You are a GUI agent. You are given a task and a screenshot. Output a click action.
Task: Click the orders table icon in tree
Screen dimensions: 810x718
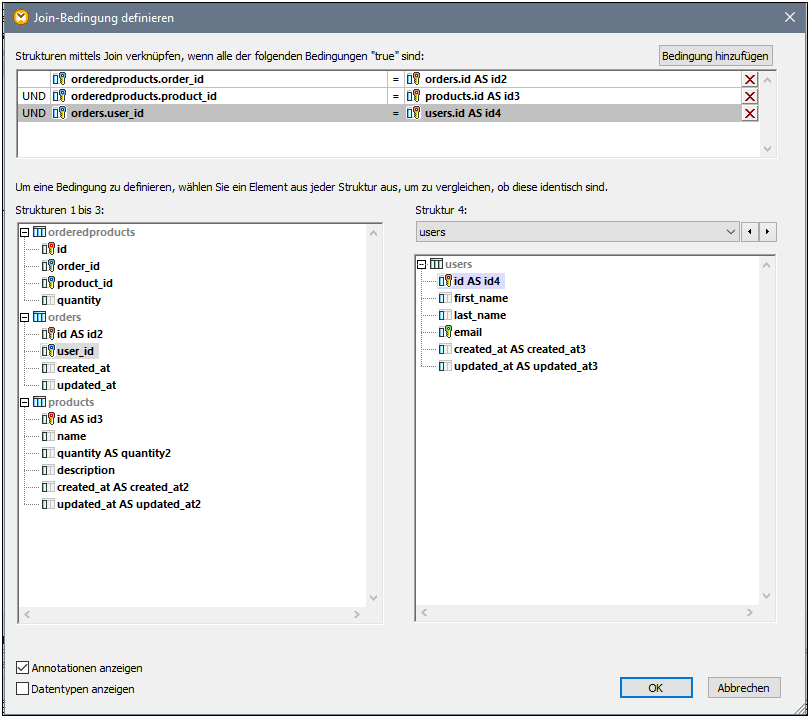click(40, 317)
